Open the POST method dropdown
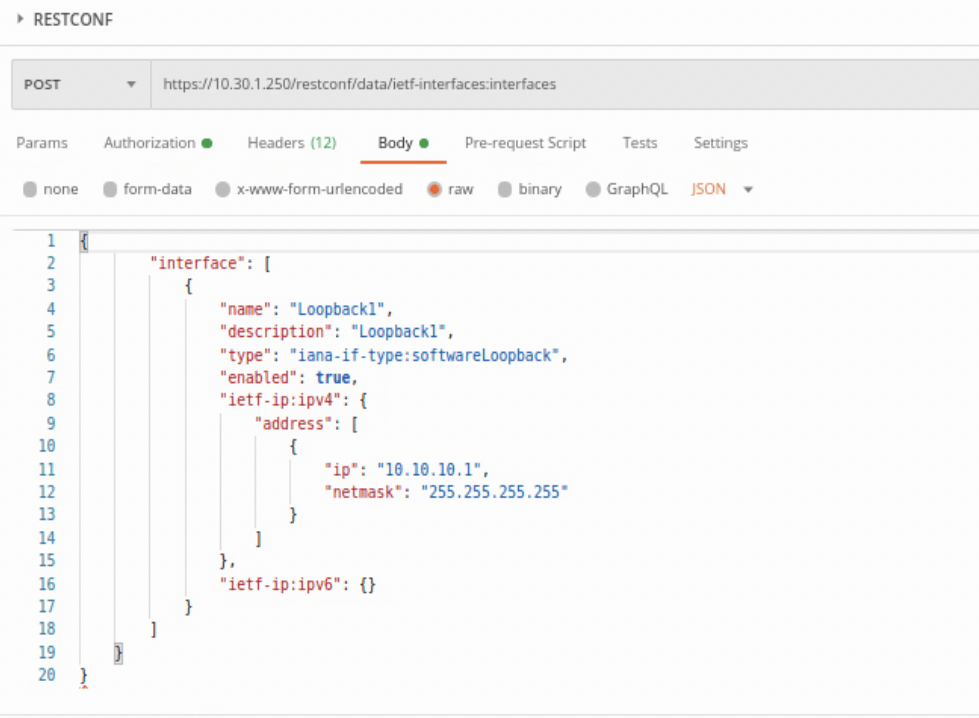Screen dimensions: 979x718 tap(80, 85)
